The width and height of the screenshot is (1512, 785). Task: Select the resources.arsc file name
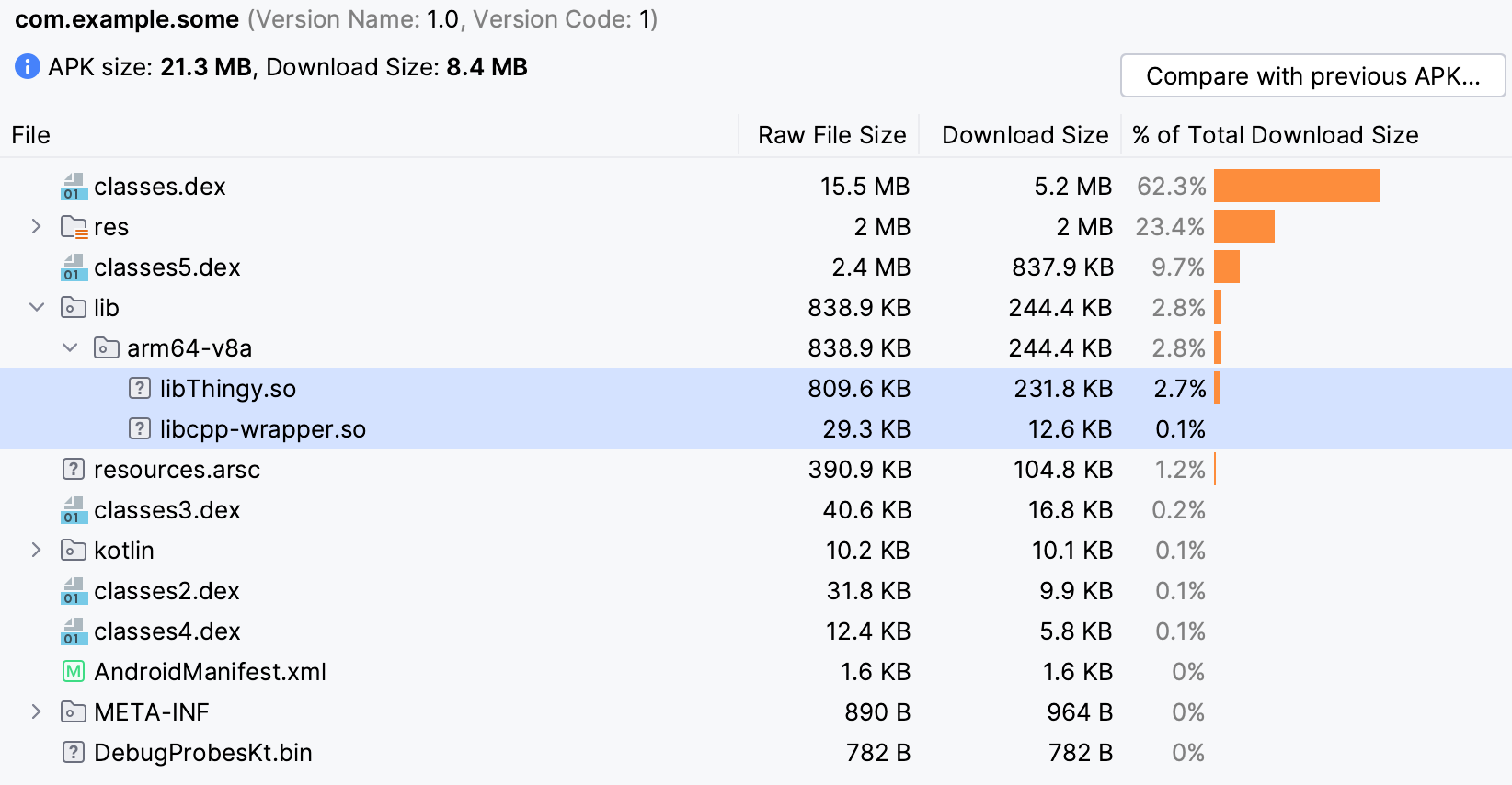[178, 470]
